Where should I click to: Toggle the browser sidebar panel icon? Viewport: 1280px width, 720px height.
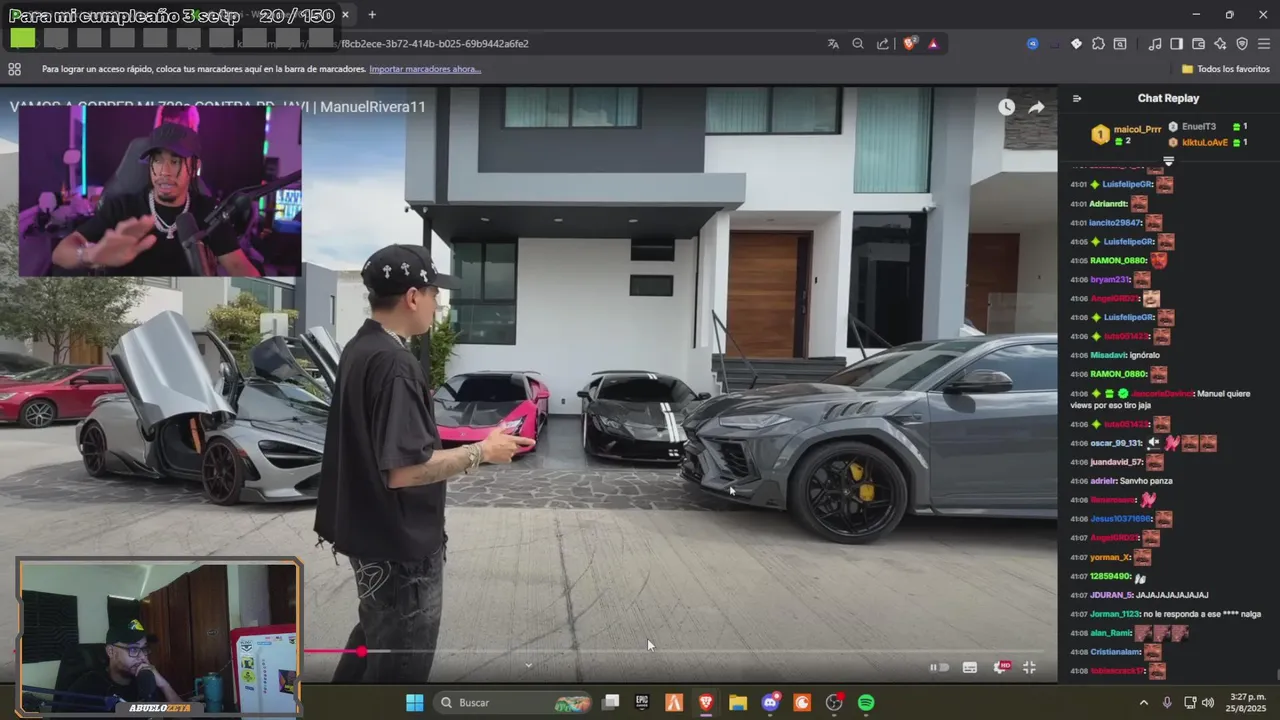1177,44
